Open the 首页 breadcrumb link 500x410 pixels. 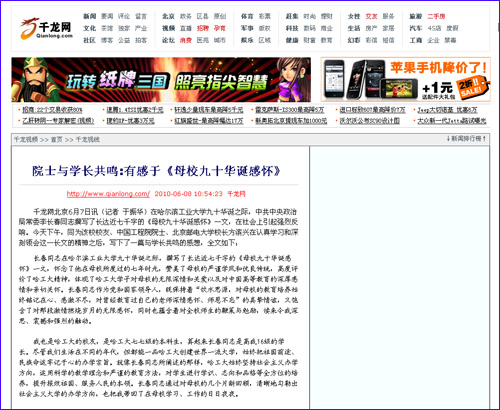coord(56,139)
